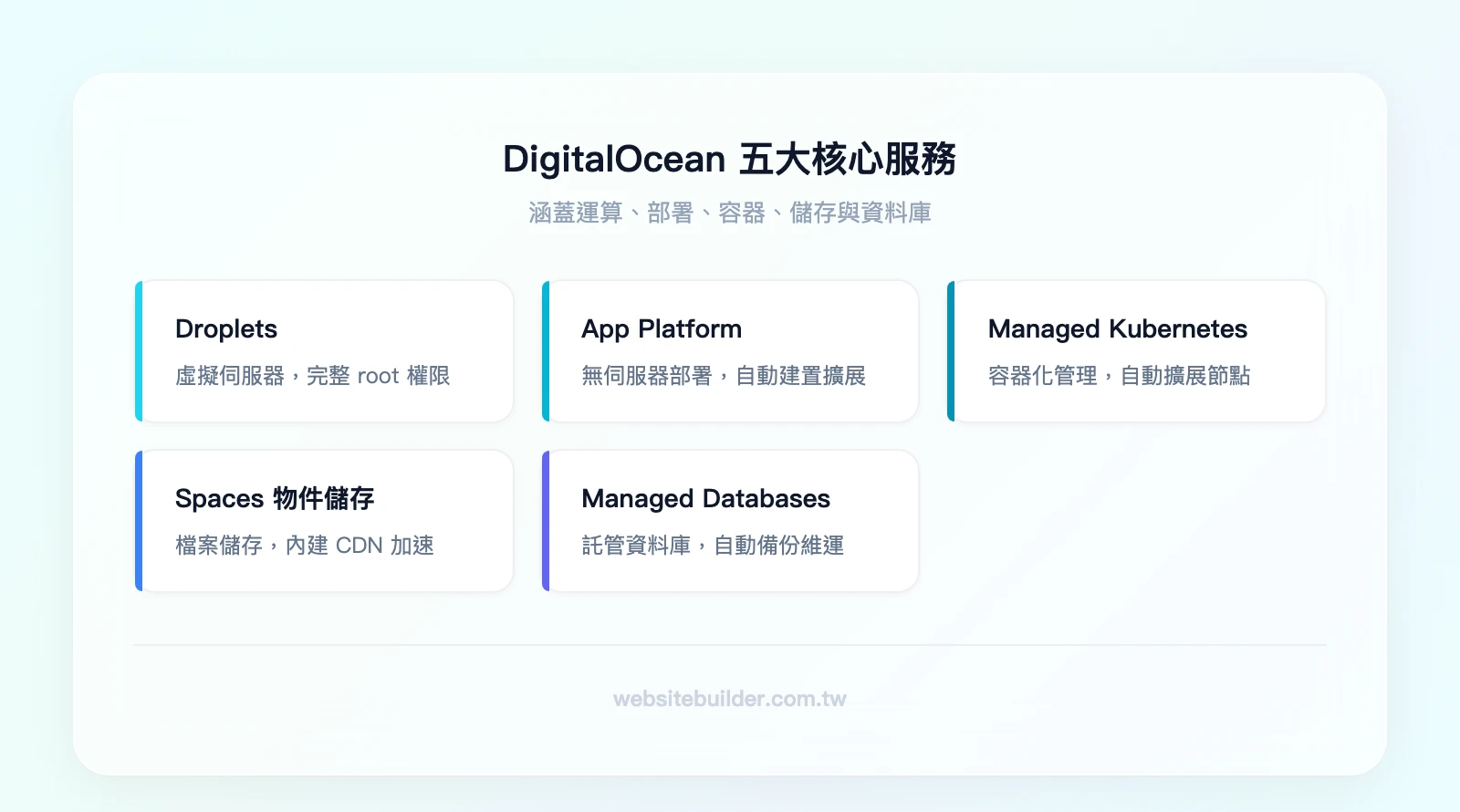The height and width of the screenshot is (812, 1460).
Task: Select the Managed Databases card title
Action: pos(705,498)
